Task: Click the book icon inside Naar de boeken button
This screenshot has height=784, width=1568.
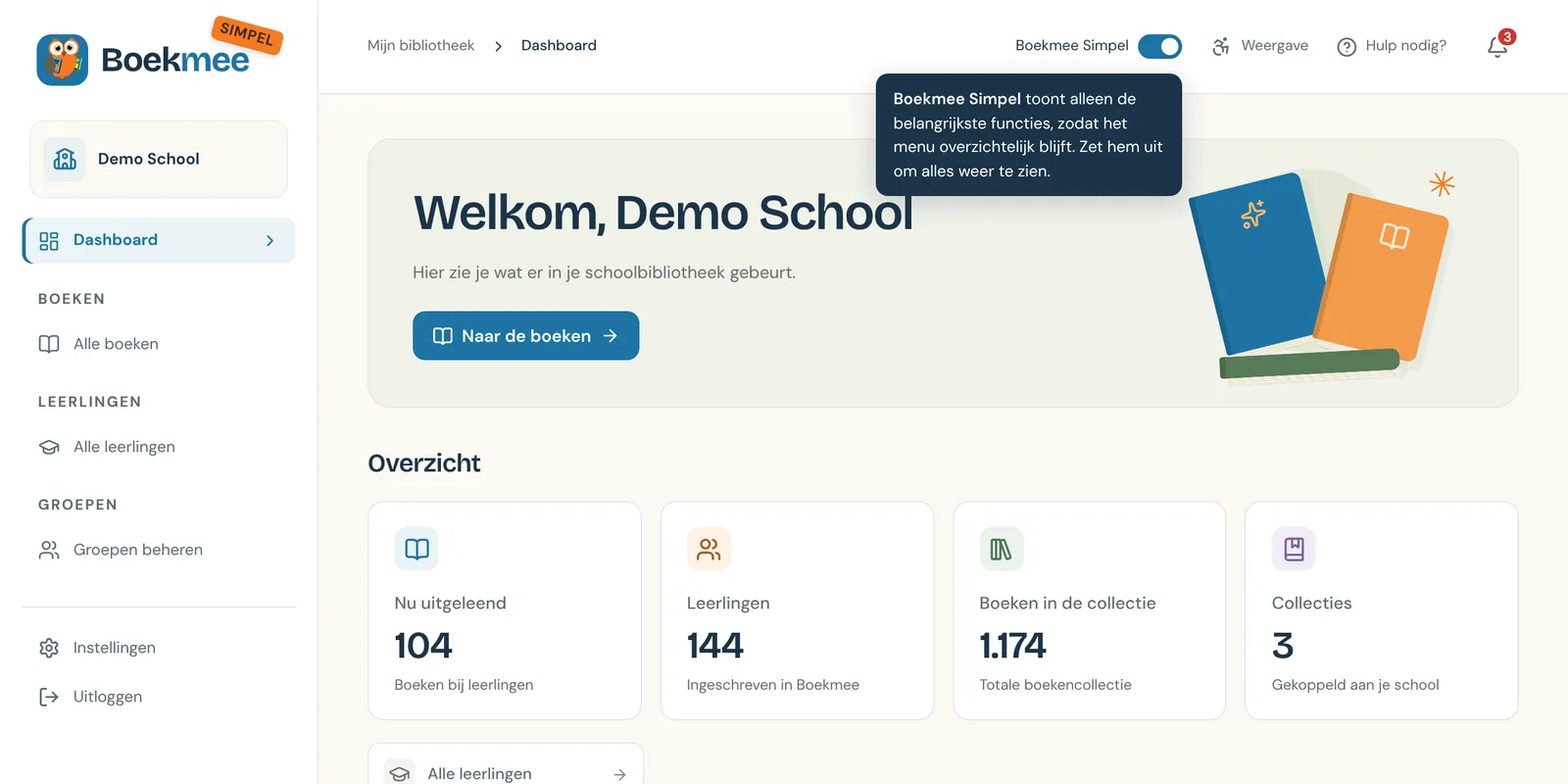Action: pos(443,336)
